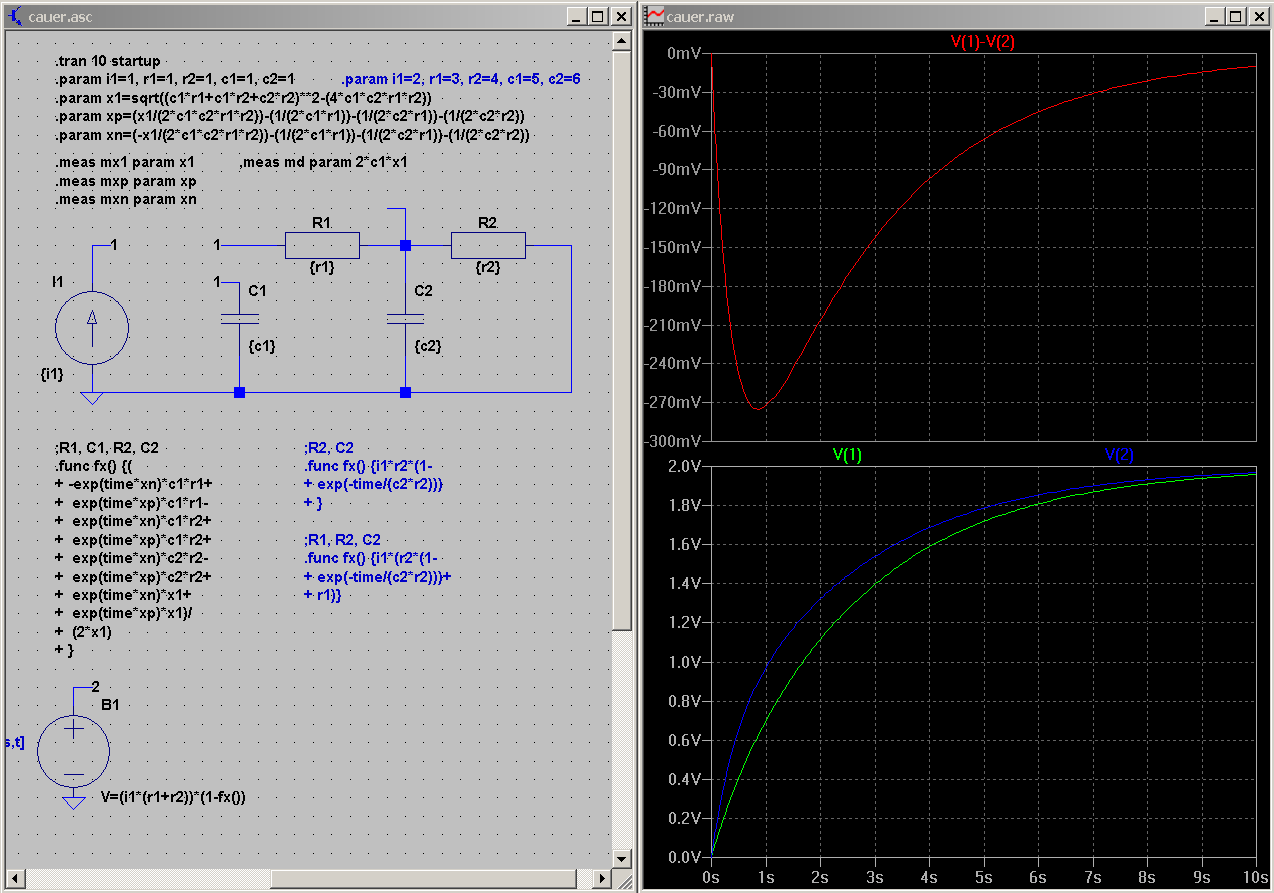The image size is (1274, 893).
Task: Click the {i1} value label
Action: click(x=52, y=374)
